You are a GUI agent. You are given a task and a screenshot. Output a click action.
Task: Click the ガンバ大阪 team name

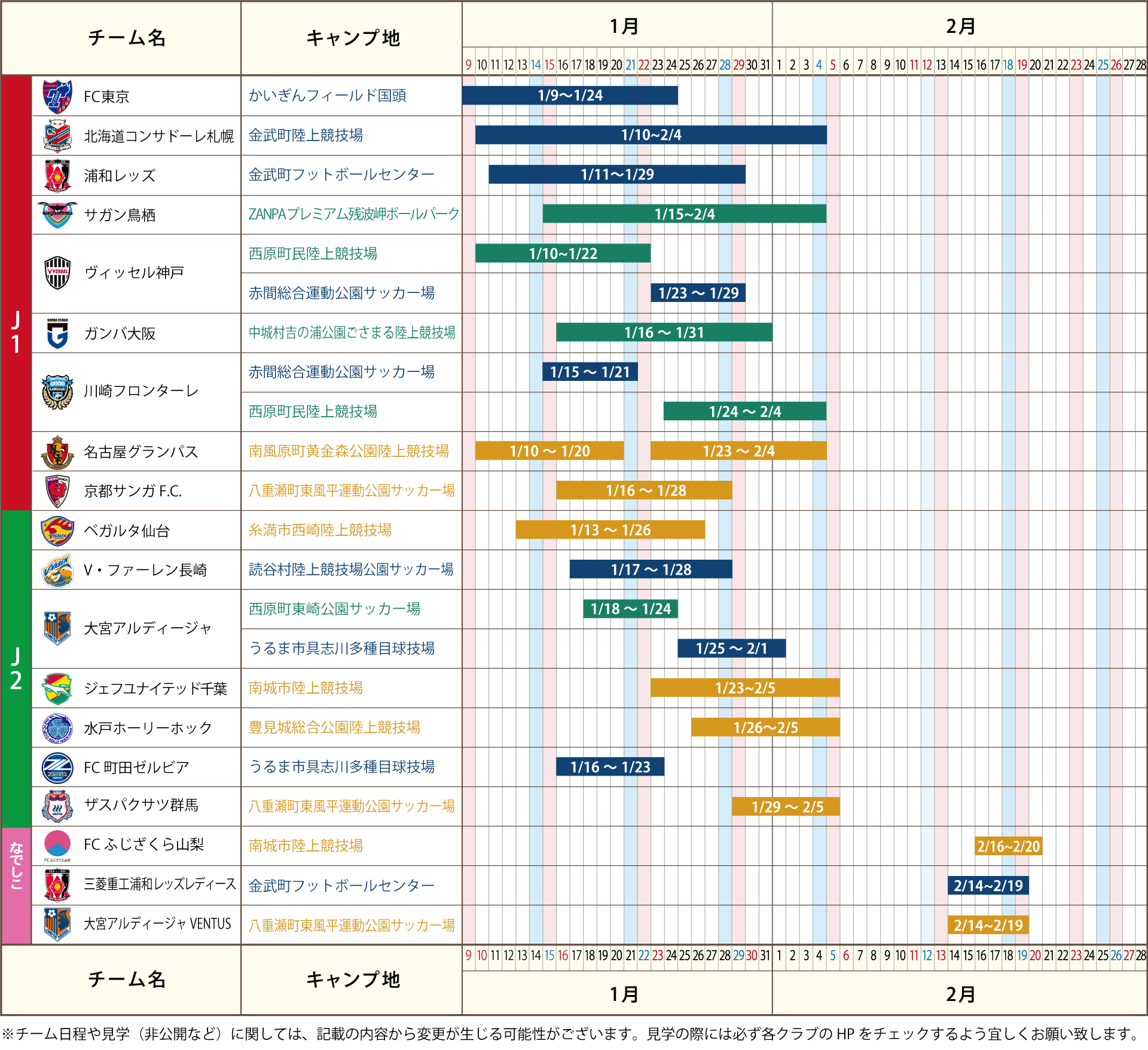click(120, 334)
